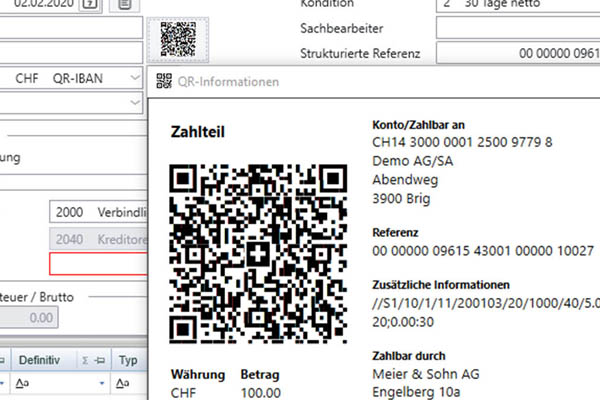
Task: Open the Kondition field showing 30 Tage netto
Action: pos(518,5)
